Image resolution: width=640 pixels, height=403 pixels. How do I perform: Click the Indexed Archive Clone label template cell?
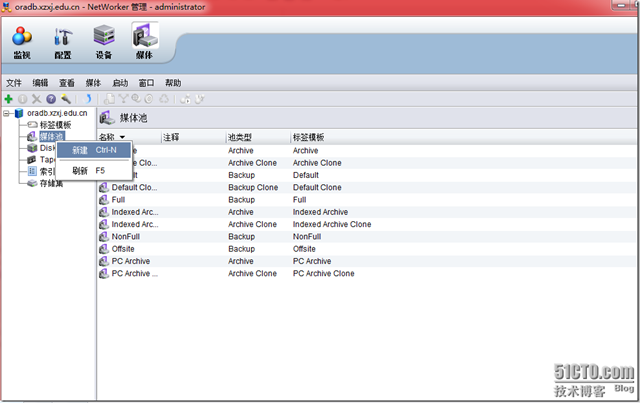pyautogui.click(x=332, y=224)
